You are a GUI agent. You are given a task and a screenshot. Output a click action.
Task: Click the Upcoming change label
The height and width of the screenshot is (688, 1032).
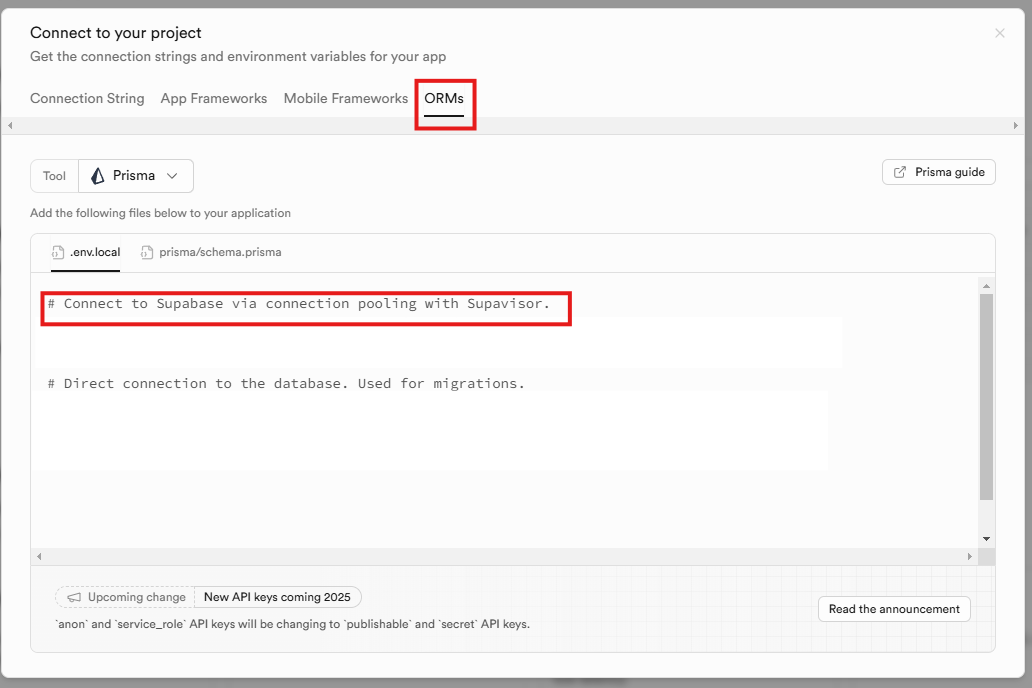[x=137, y=597]
